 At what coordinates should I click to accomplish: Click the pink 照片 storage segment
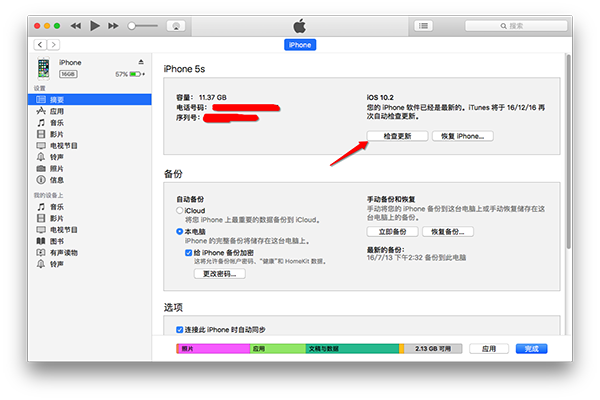[214, 349]
